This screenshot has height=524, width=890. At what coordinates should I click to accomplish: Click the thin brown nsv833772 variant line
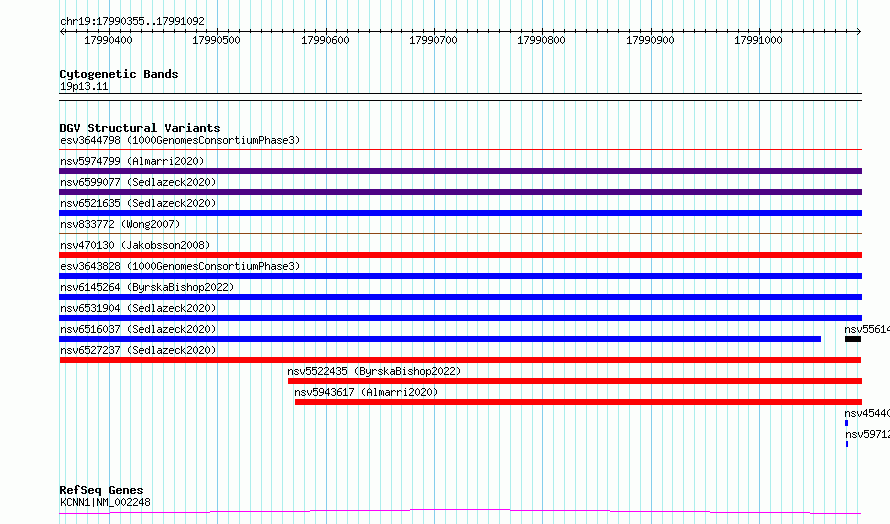point(460,233)
